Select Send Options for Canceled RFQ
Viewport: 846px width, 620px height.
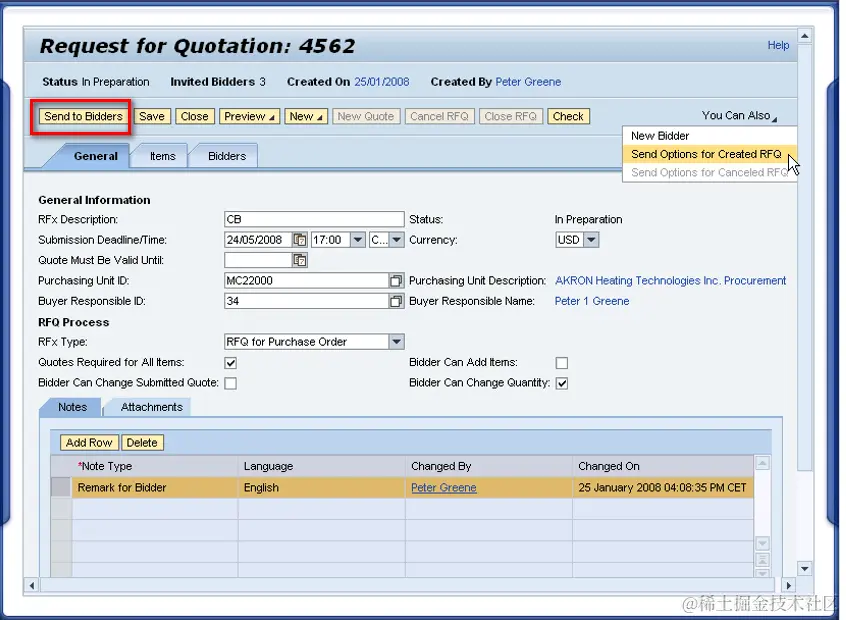pyautogui.click(x=709, y=173)
